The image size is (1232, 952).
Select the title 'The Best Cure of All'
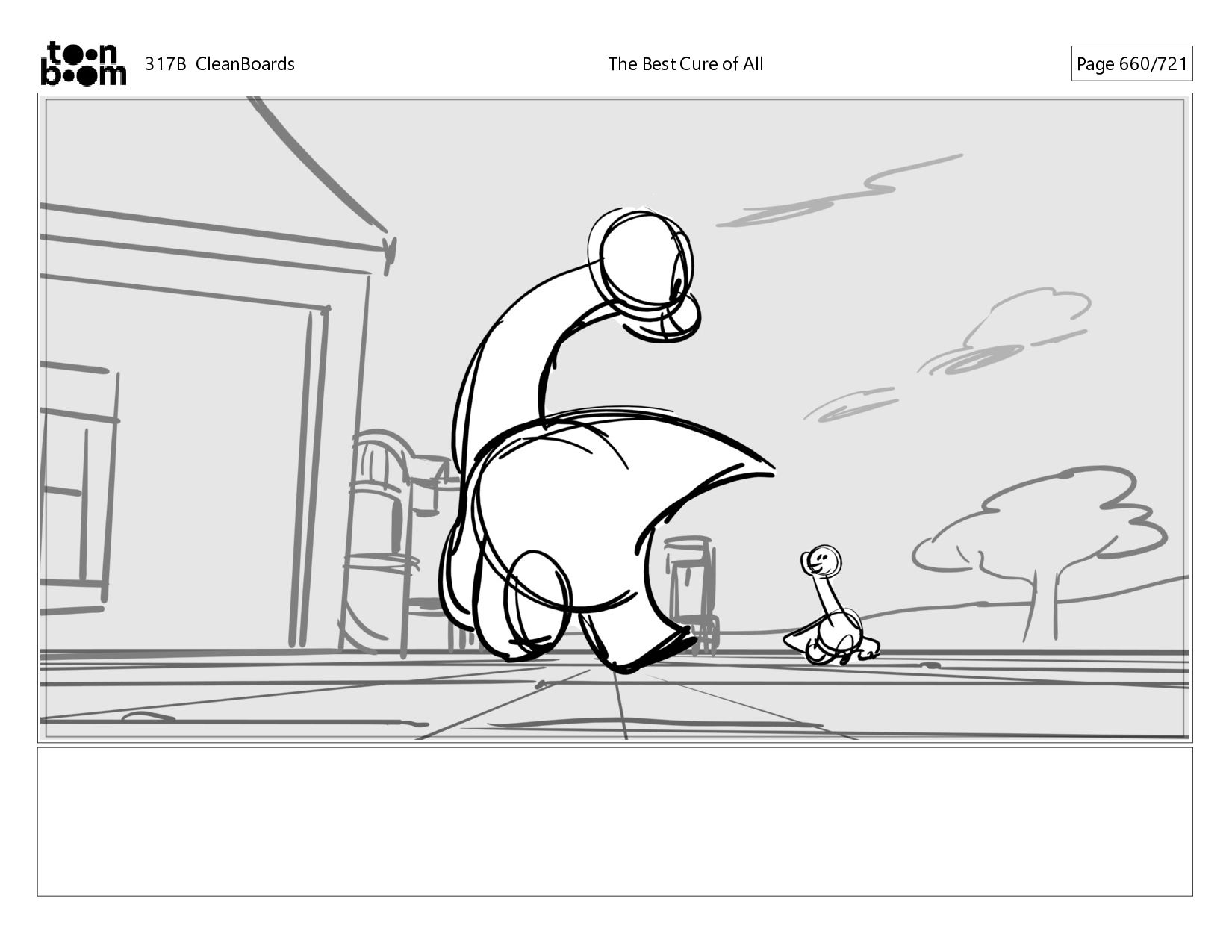pos(685,64)
